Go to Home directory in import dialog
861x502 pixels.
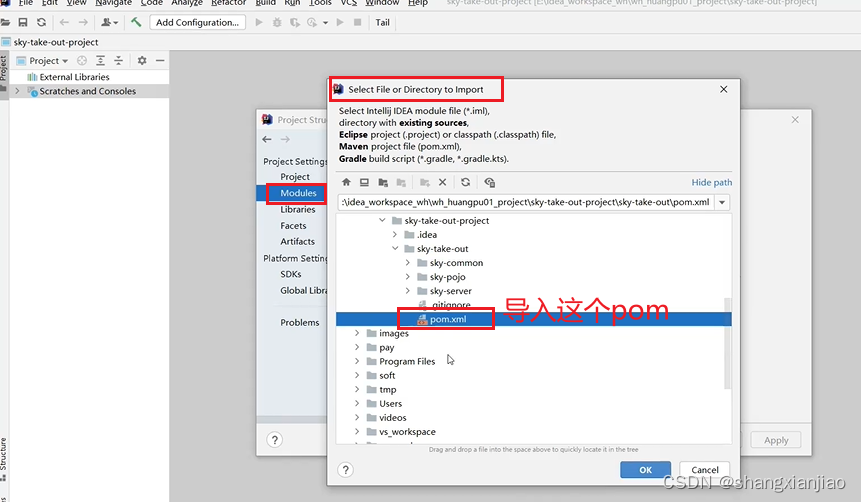[x=346, y=182]
